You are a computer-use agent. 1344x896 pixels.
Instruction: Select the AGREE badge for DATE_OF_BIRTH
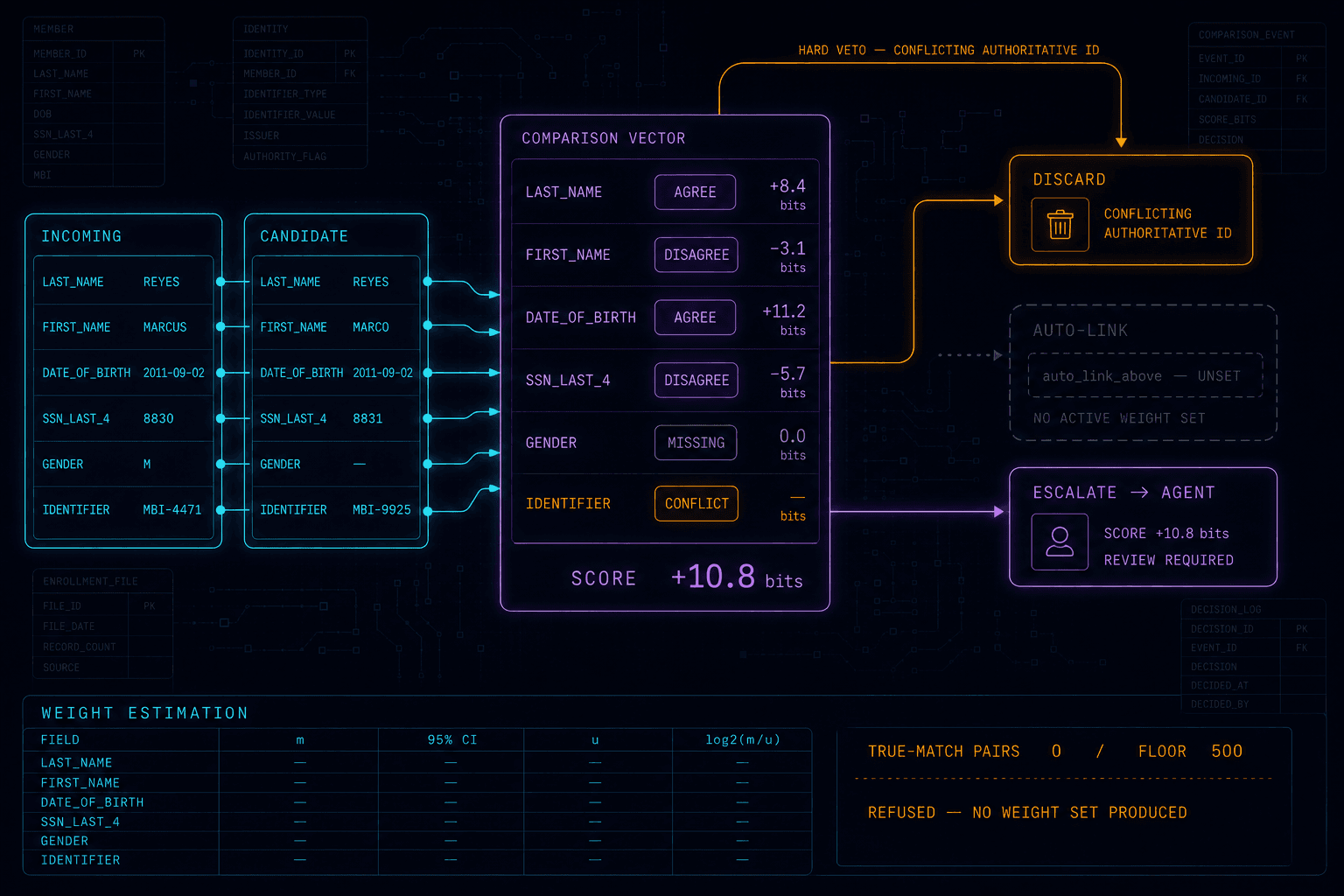click(x=695, y=318)
